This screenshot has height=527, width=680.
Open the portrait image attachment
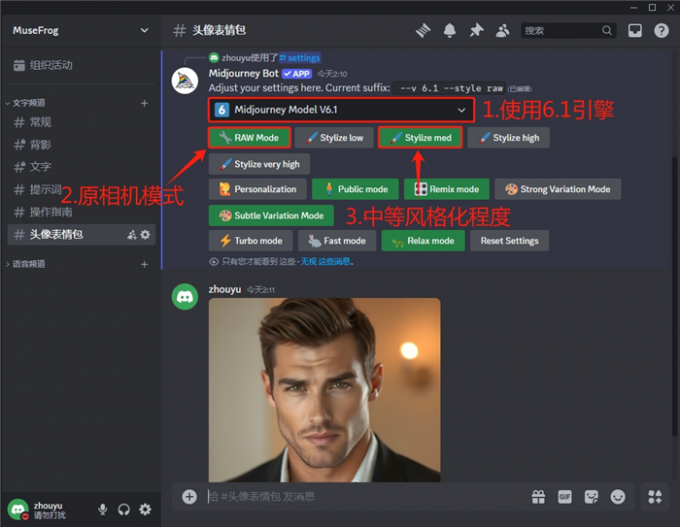[324, 390]
